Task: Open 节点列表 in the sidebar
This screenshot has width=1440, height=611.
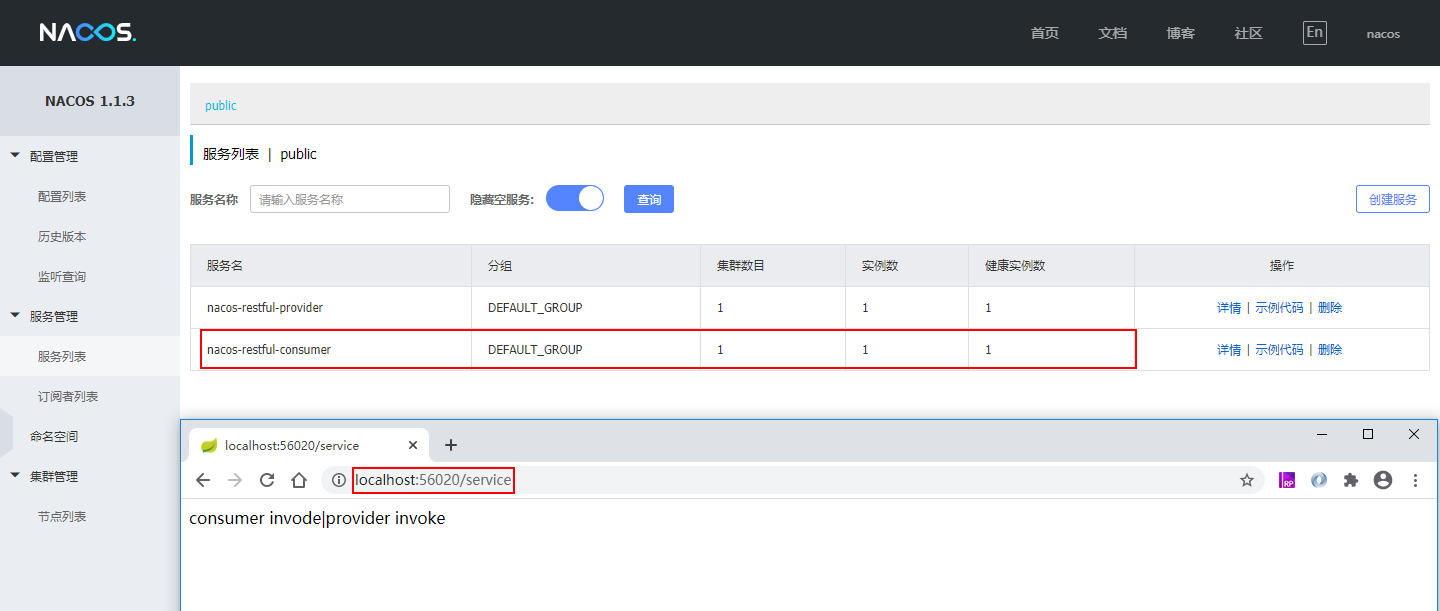Action: [62, 517]
